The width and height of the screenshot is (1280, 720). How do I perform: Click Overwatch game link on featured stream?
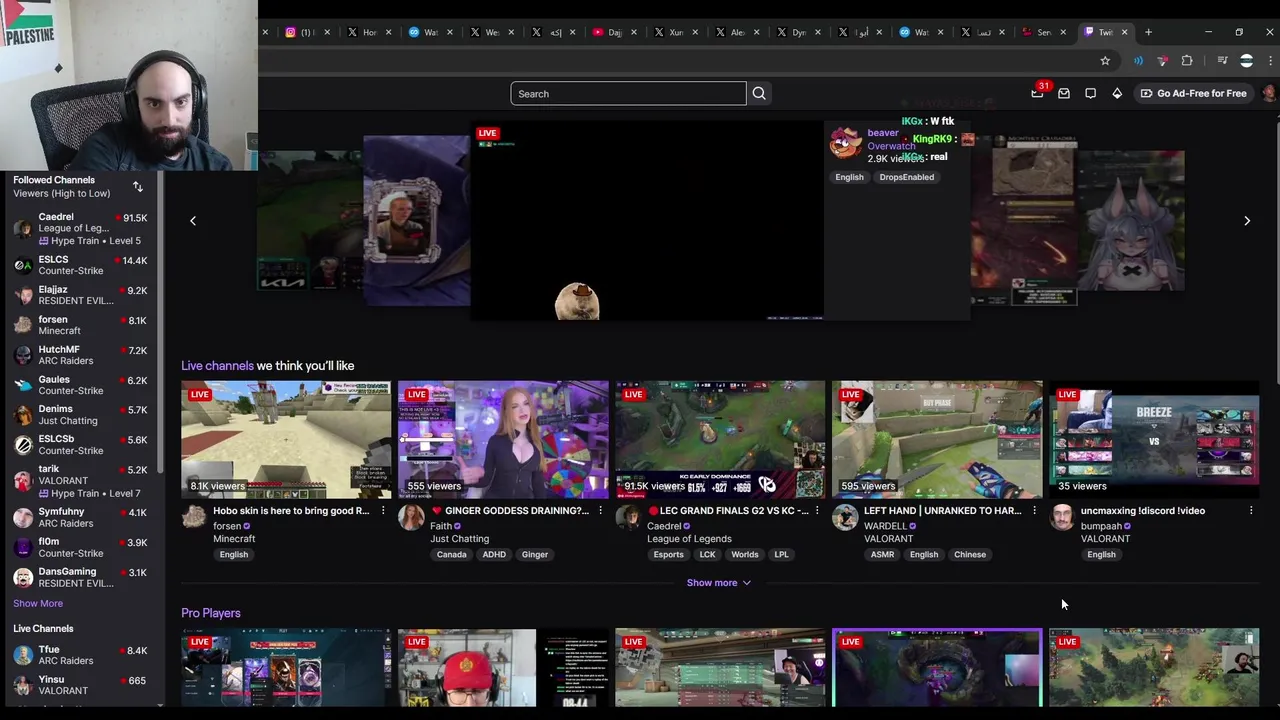[x=891, y=146]
